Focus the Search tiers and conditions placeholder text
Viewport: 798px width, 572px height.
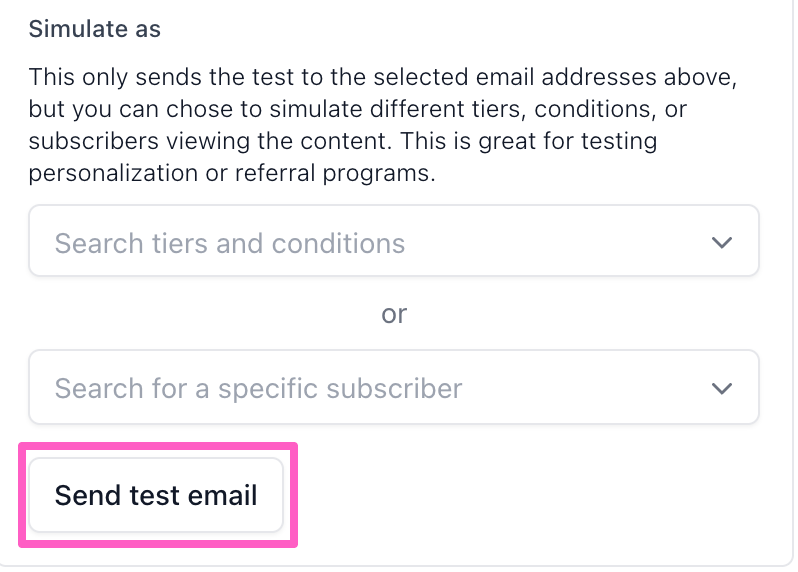[x=230, y=242]
